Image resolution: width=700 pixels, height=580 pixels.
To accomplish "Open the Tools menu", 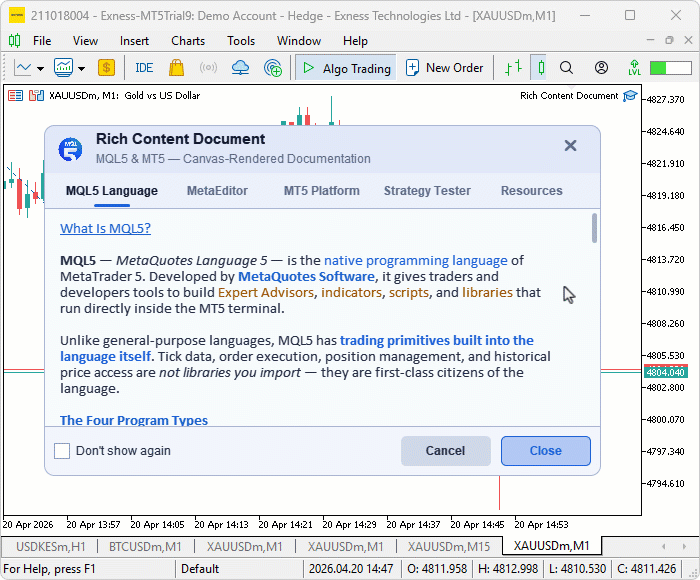I will [x=241, y=41].
